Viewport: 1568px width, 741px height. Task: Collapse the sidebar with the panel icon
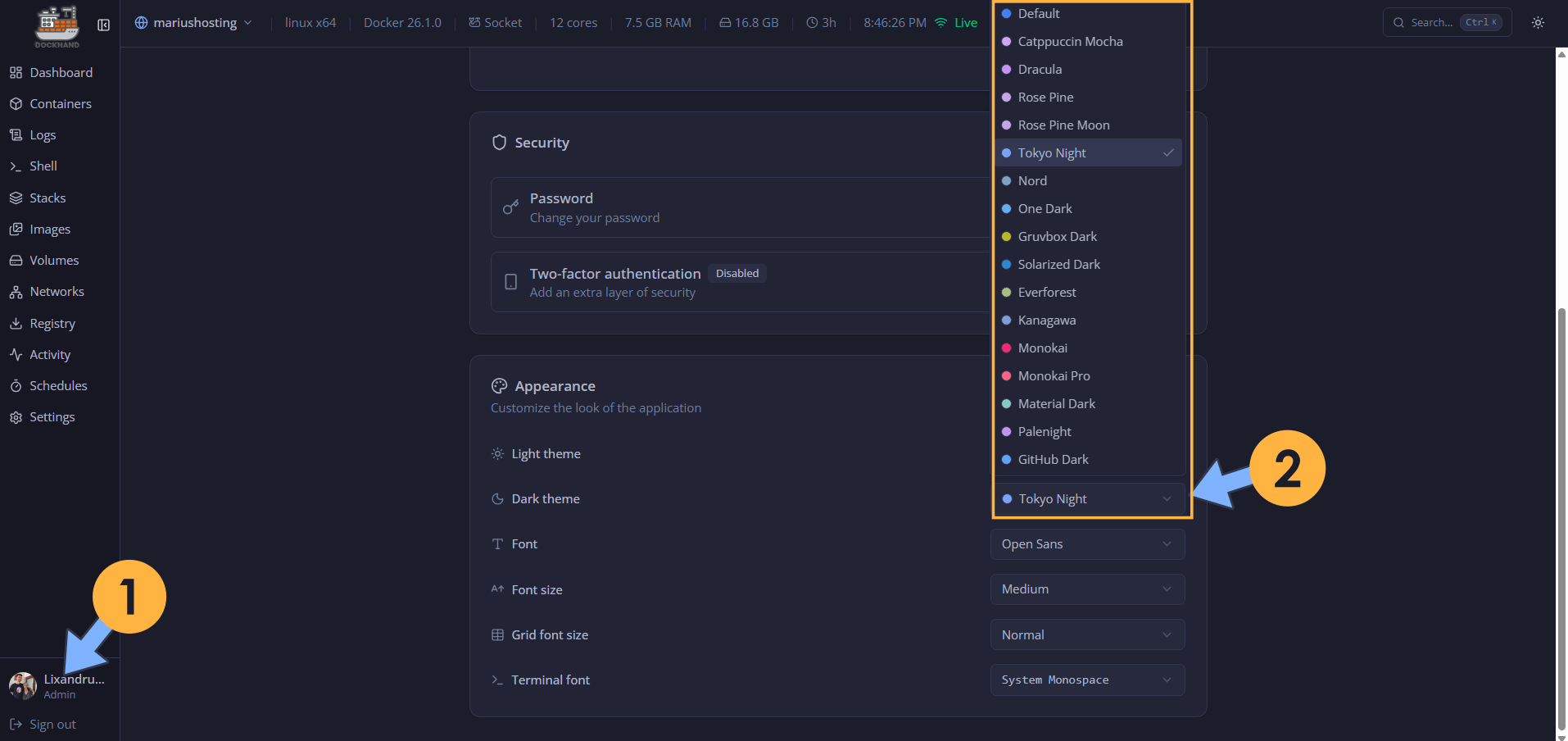coord(104,25)
